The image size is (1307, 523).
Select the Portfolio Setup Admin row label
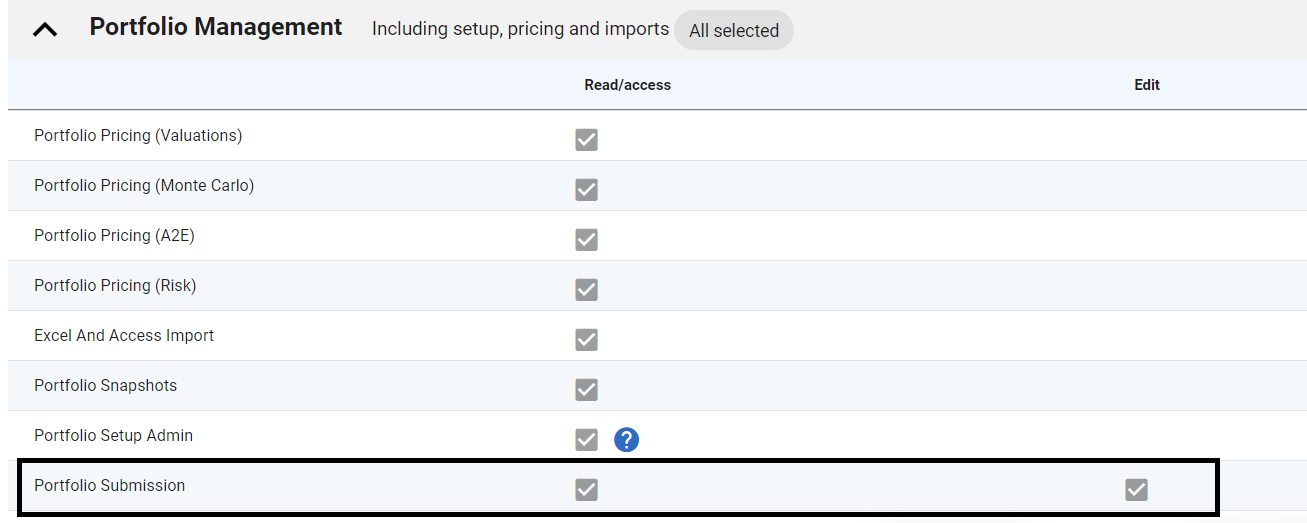113,436
